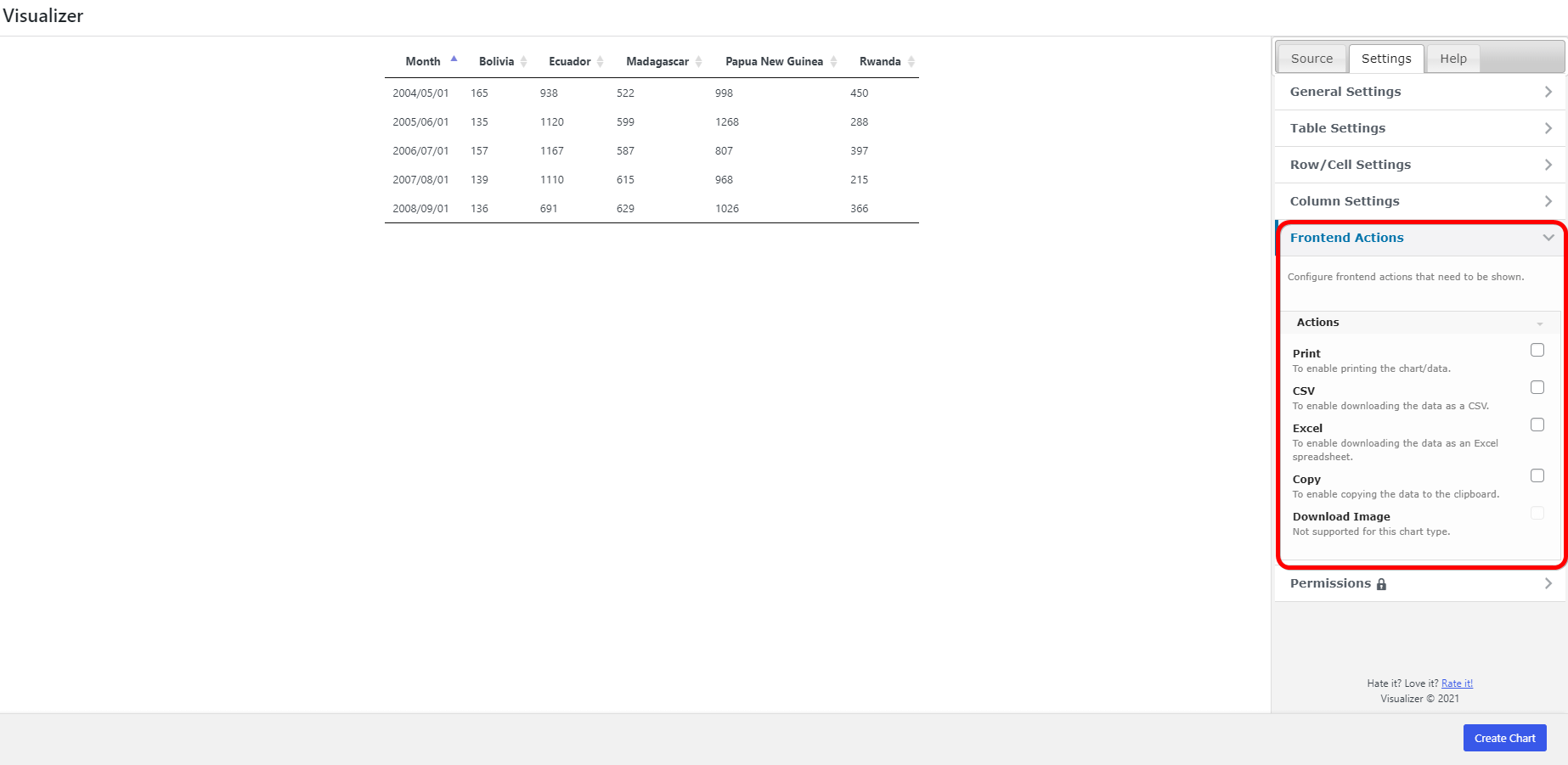Screen dimensions: 1568x765
Task: Sort the Papua New Guinea column
Action: pos(833,61)
